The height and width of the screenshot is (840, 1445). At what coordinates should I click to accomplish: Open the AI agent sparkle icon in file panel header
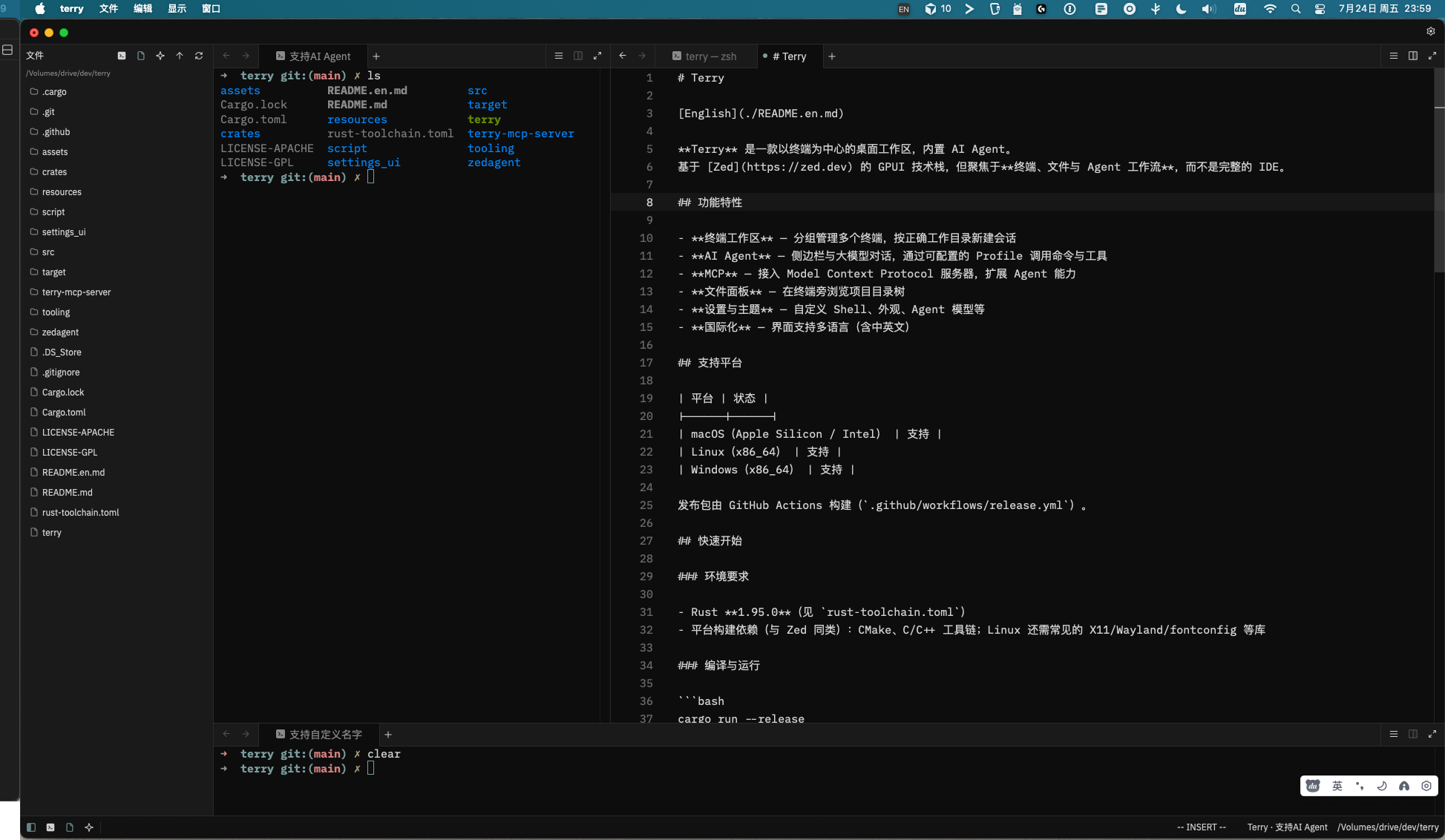[x=160, y=56]
